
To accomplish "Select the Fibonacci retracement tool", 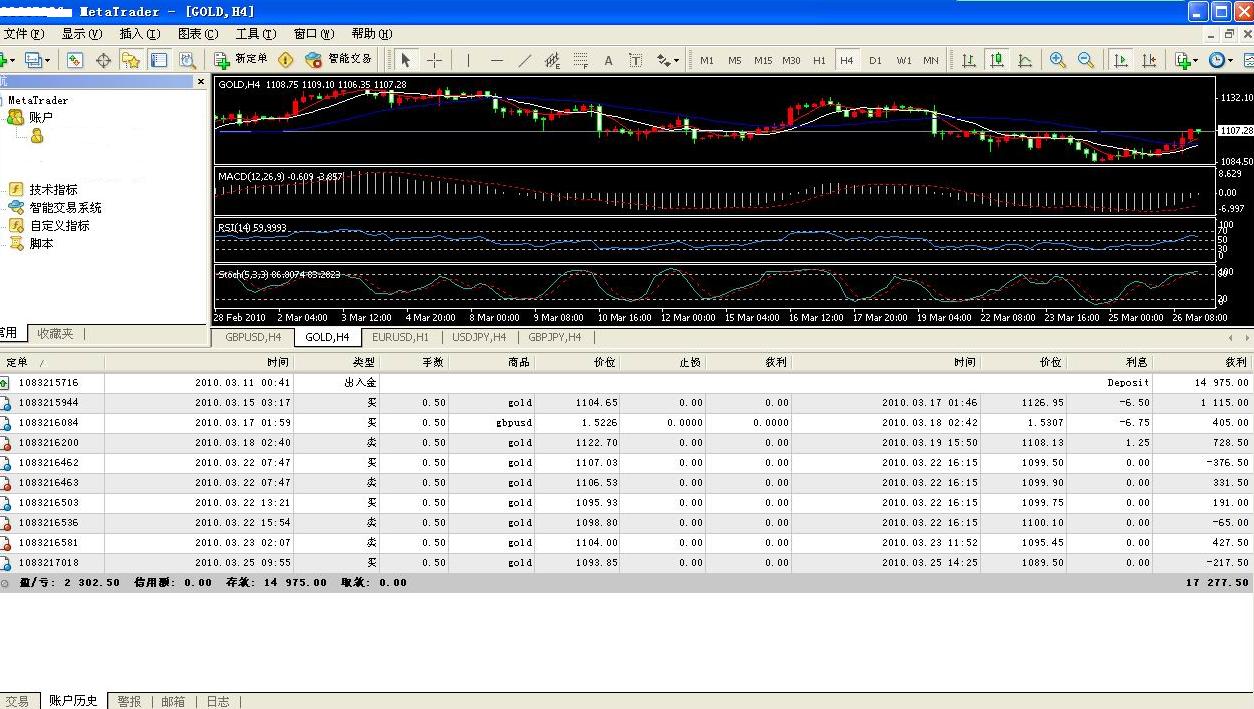I will (x=580, y=60).
